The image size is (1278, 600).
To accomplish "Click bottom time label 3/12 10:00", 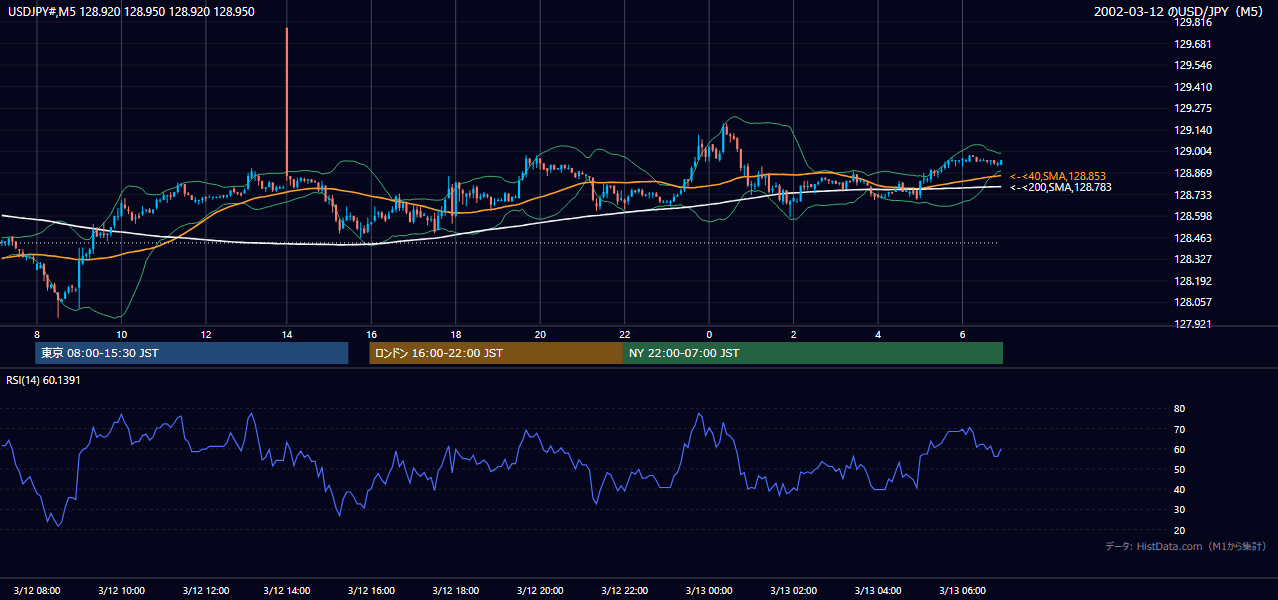I will (x=121, y=590).
